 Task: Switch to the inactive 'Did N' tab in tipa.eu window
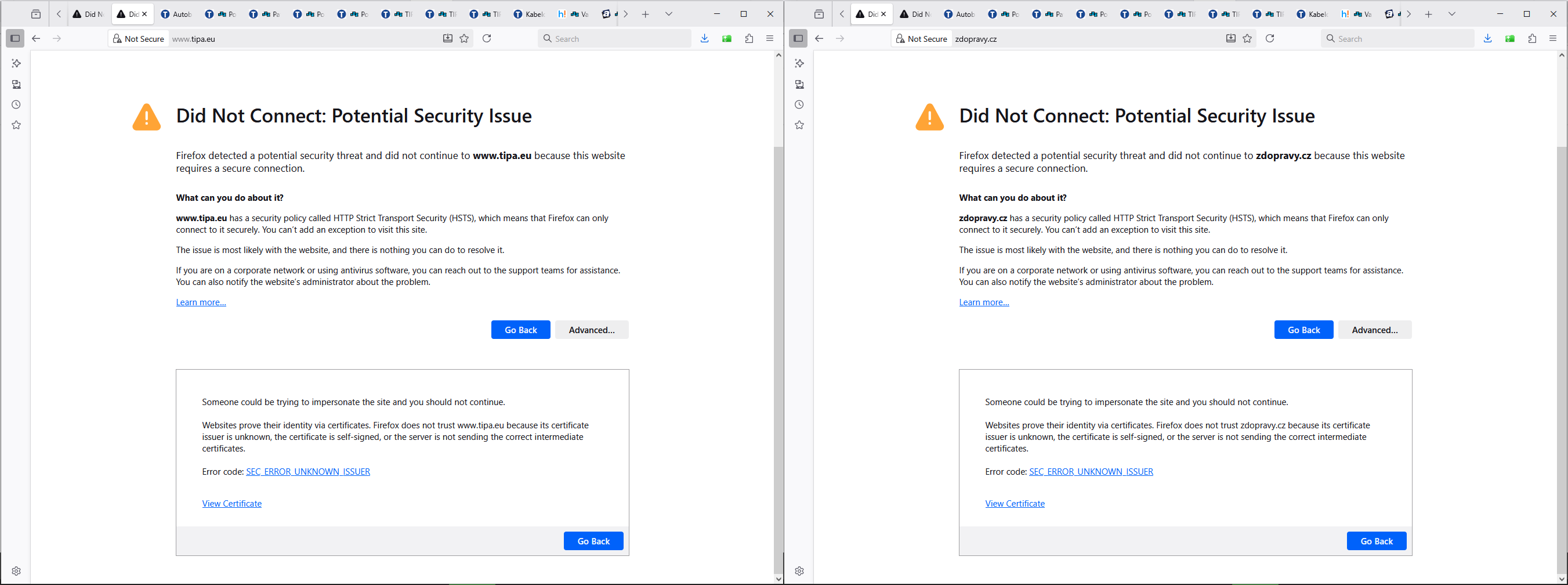pos(88,14)
